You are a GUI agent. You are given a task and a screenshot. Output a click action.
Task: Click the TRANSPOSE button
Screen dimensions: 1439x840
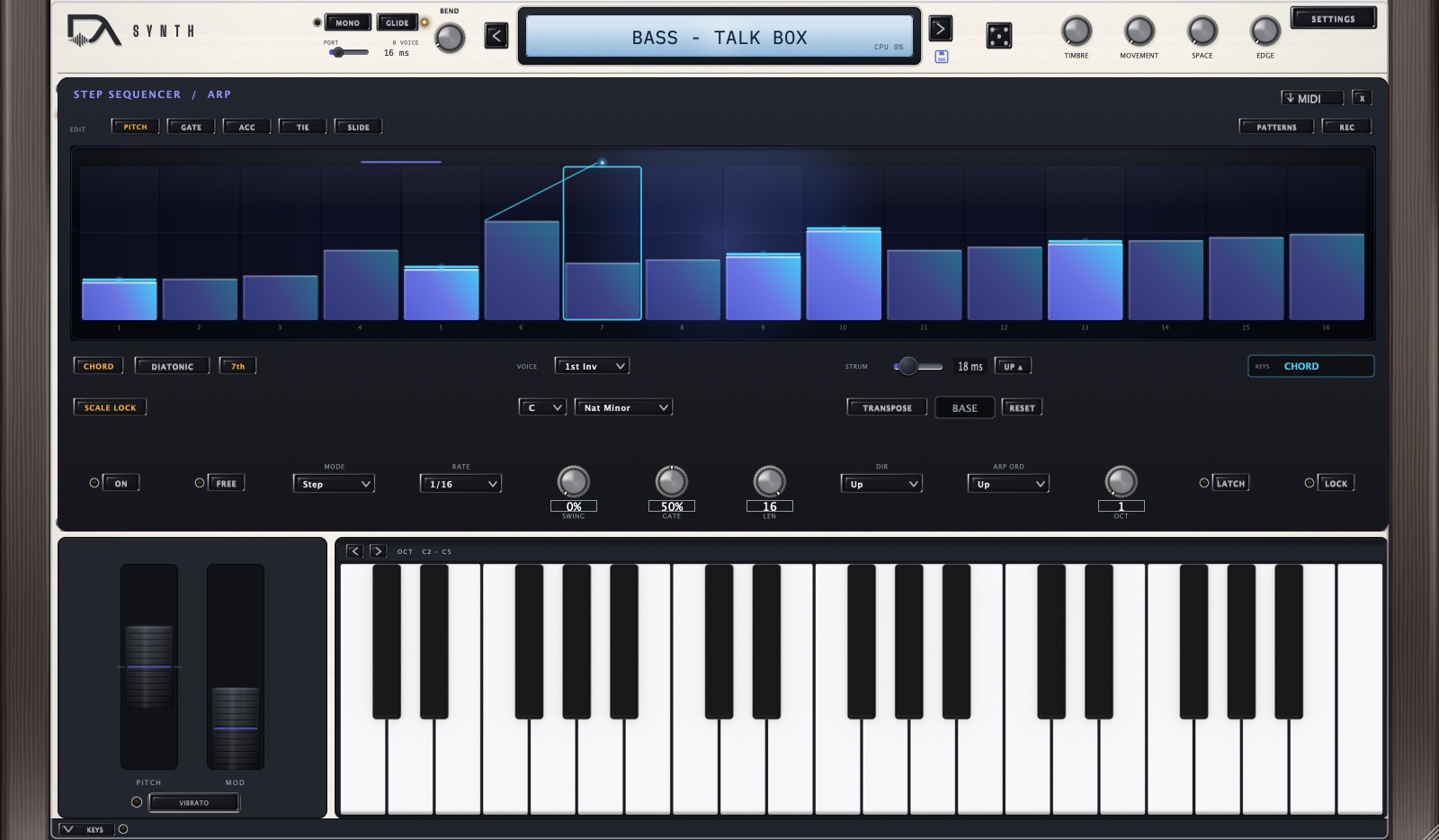(x=887, y=407)
